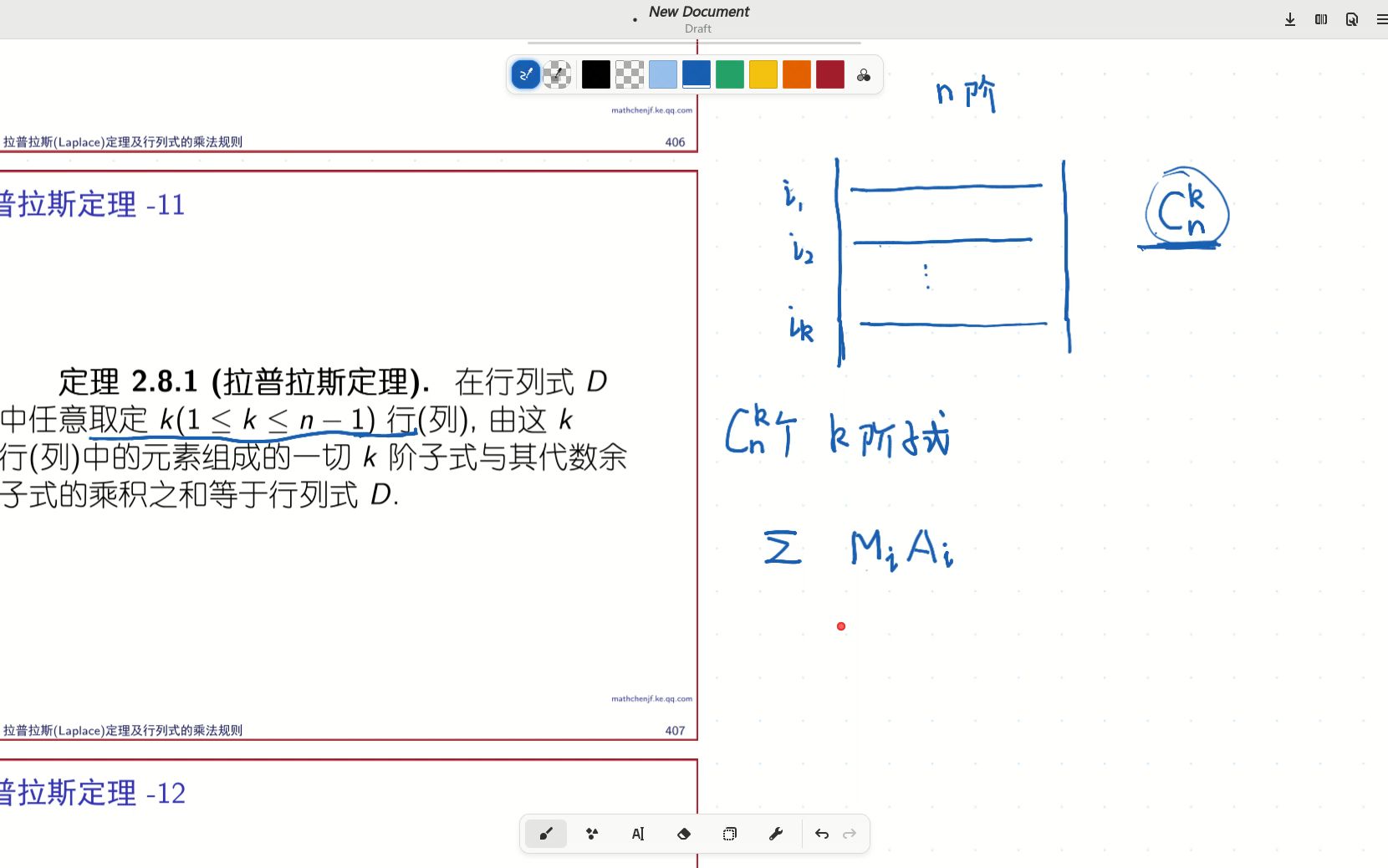Select the Tools wrench icon
The width and height of the screenshot is (1388, 868).
776,834
